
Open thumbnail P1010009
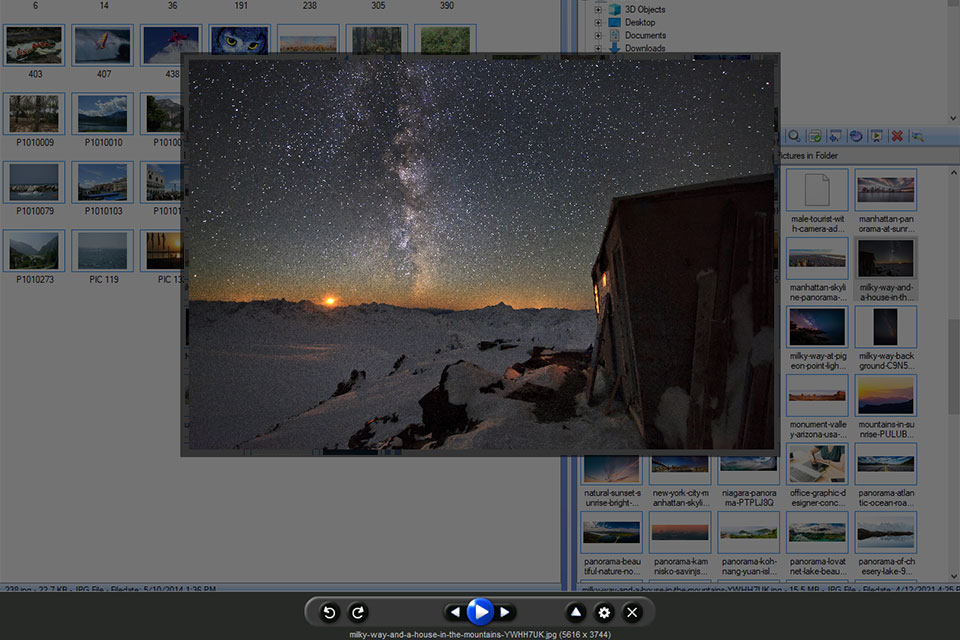35,114
